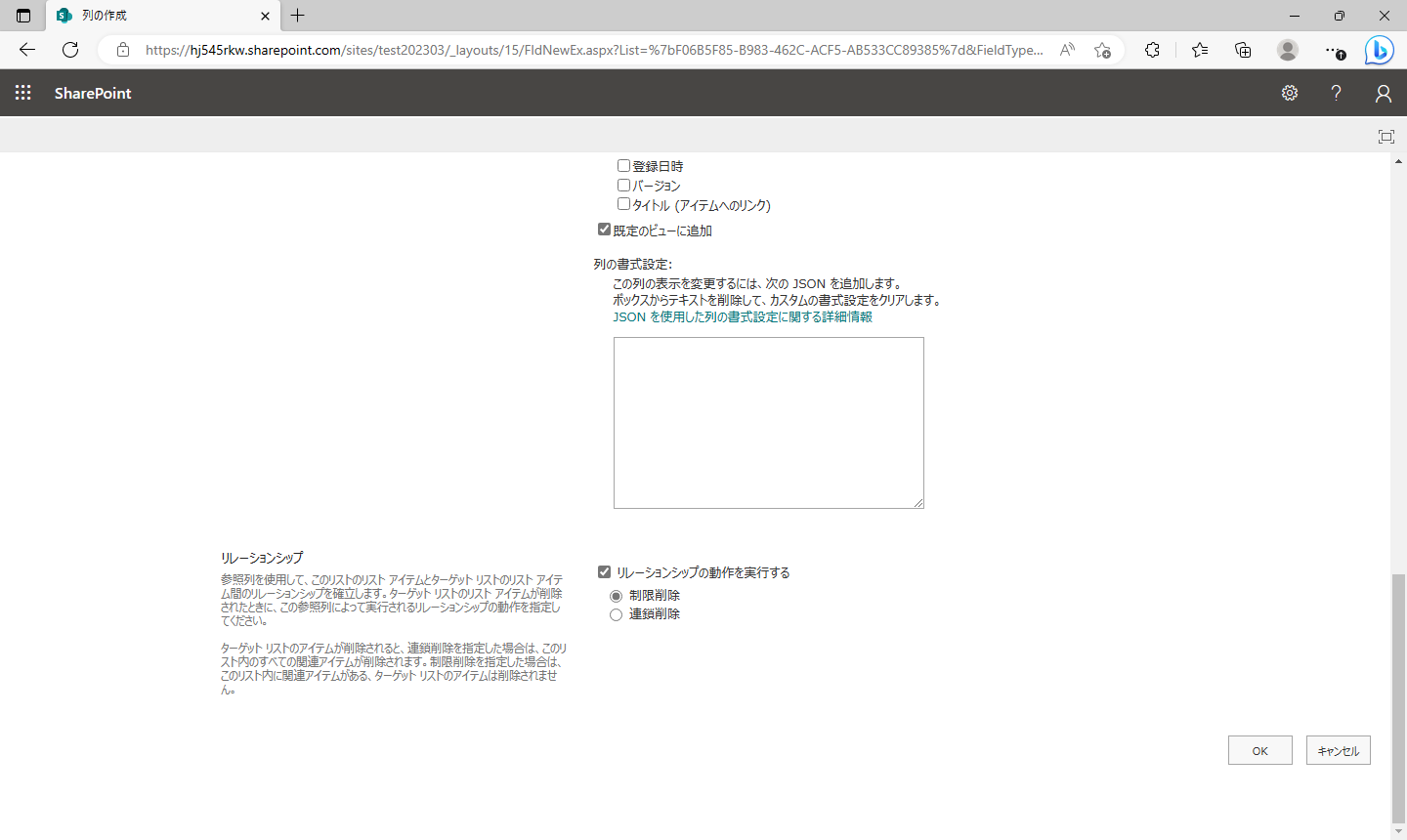This screenshot has height=840, width=1407.
Task: Select the 列の作成 browser tab
Action: click(163, 16)
